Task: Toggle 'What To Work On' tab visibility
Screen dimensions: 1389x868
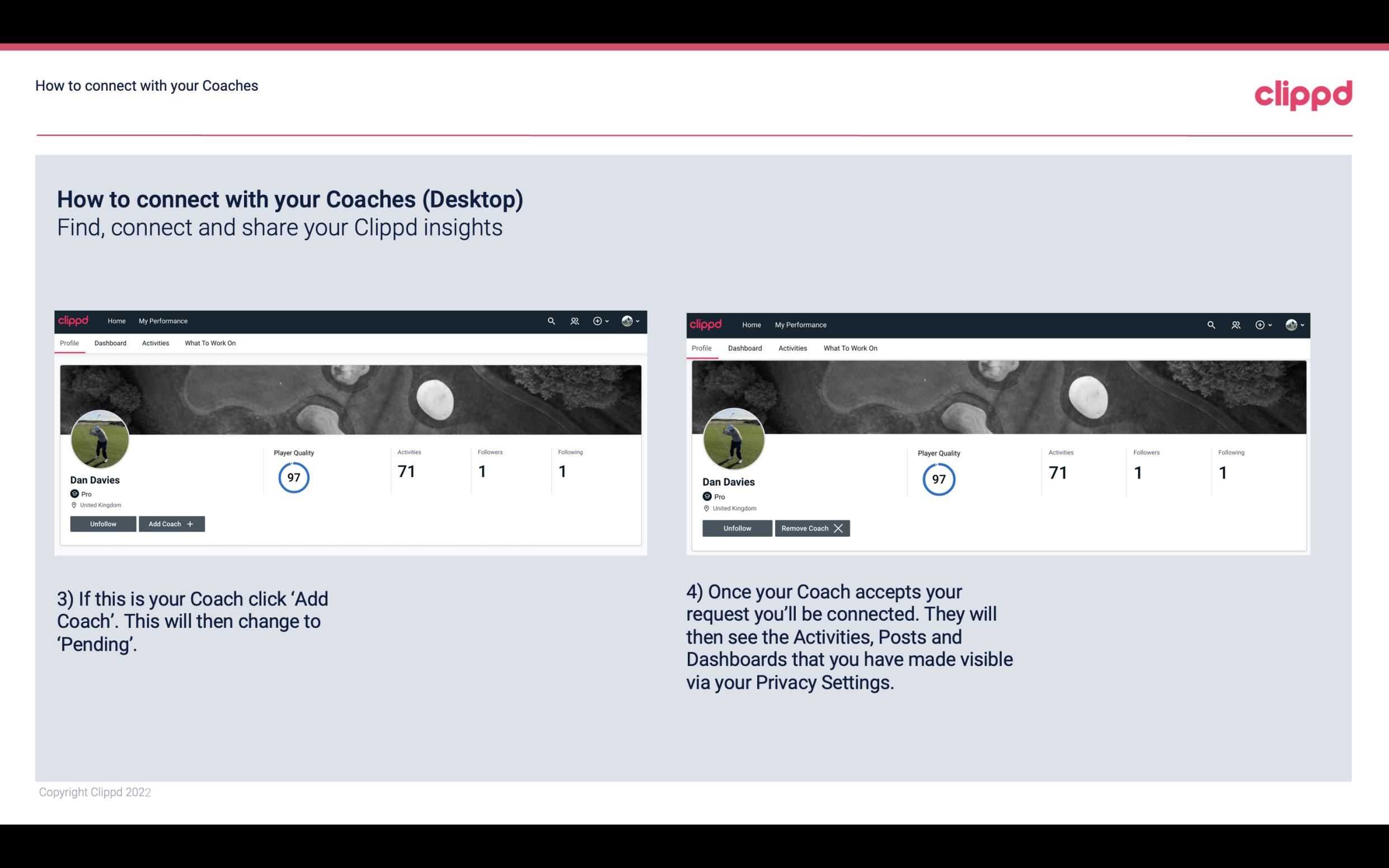Action: coord(208,343)
